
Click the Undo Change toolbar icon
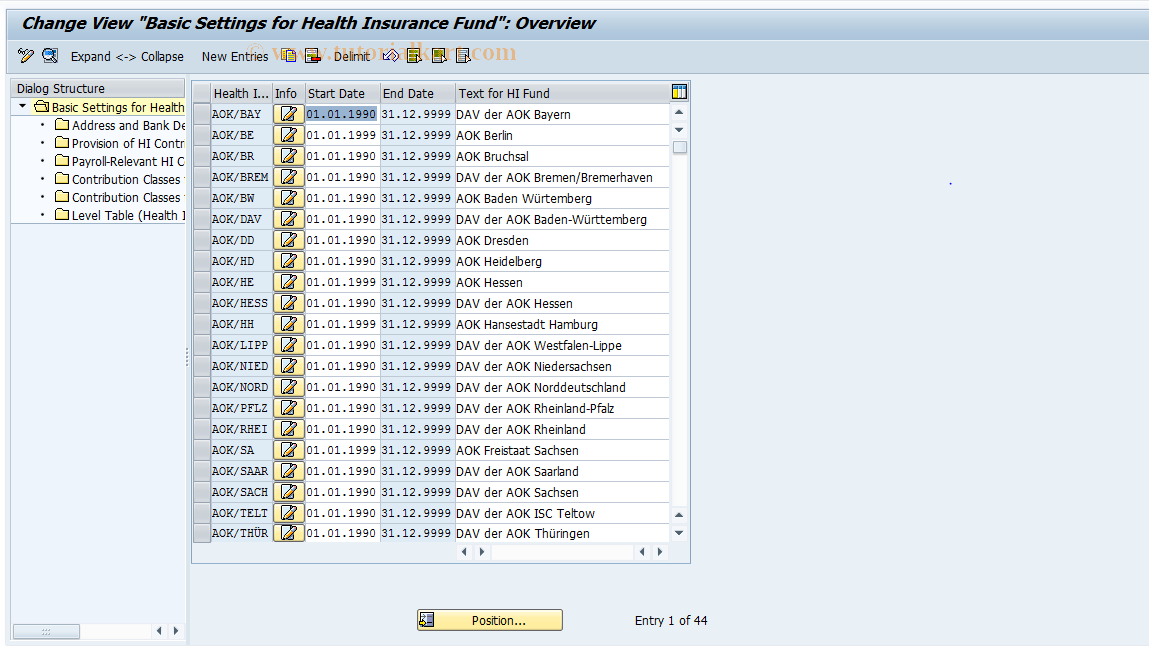coord(391,56)
